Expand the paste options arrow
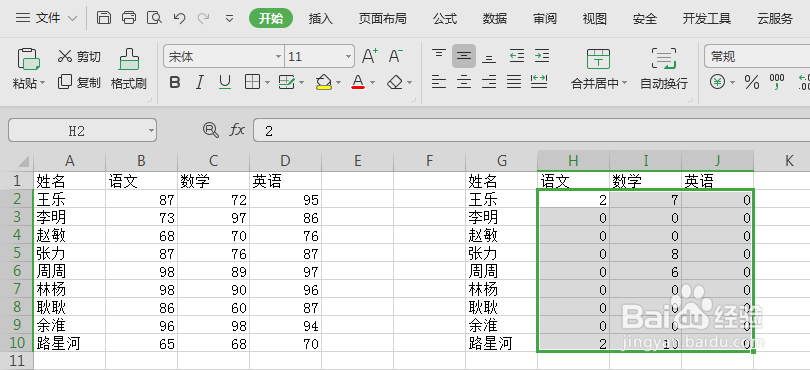The image size is (810, 370). click(42, 83)
